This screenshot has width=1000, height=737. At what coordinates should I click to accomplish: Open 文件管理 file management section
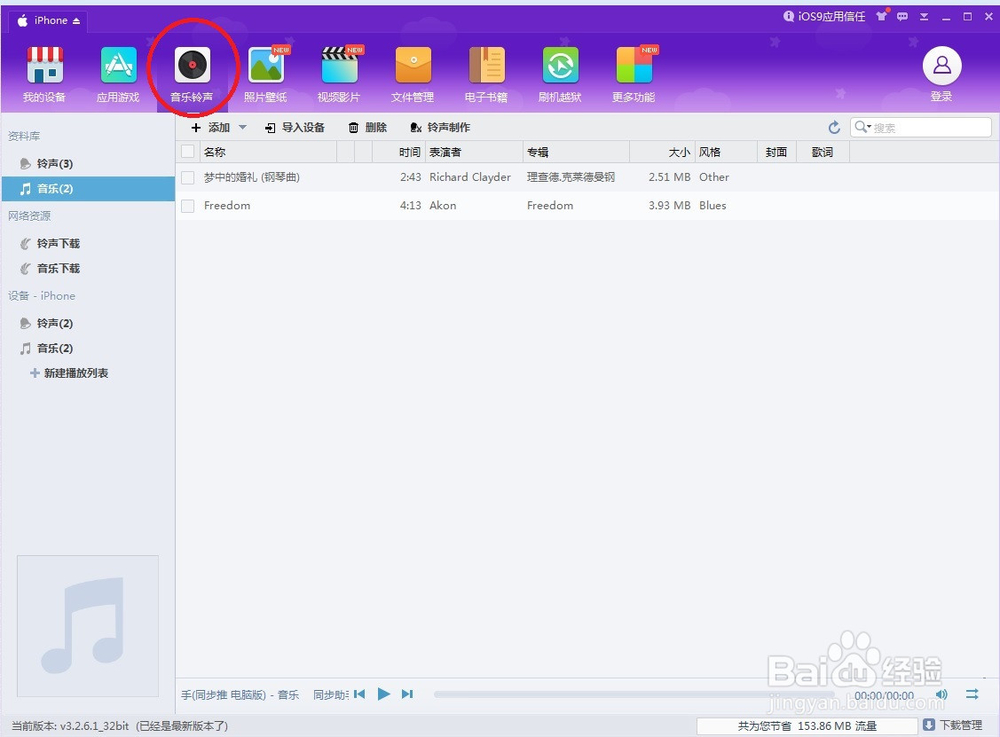pos(413,73)
